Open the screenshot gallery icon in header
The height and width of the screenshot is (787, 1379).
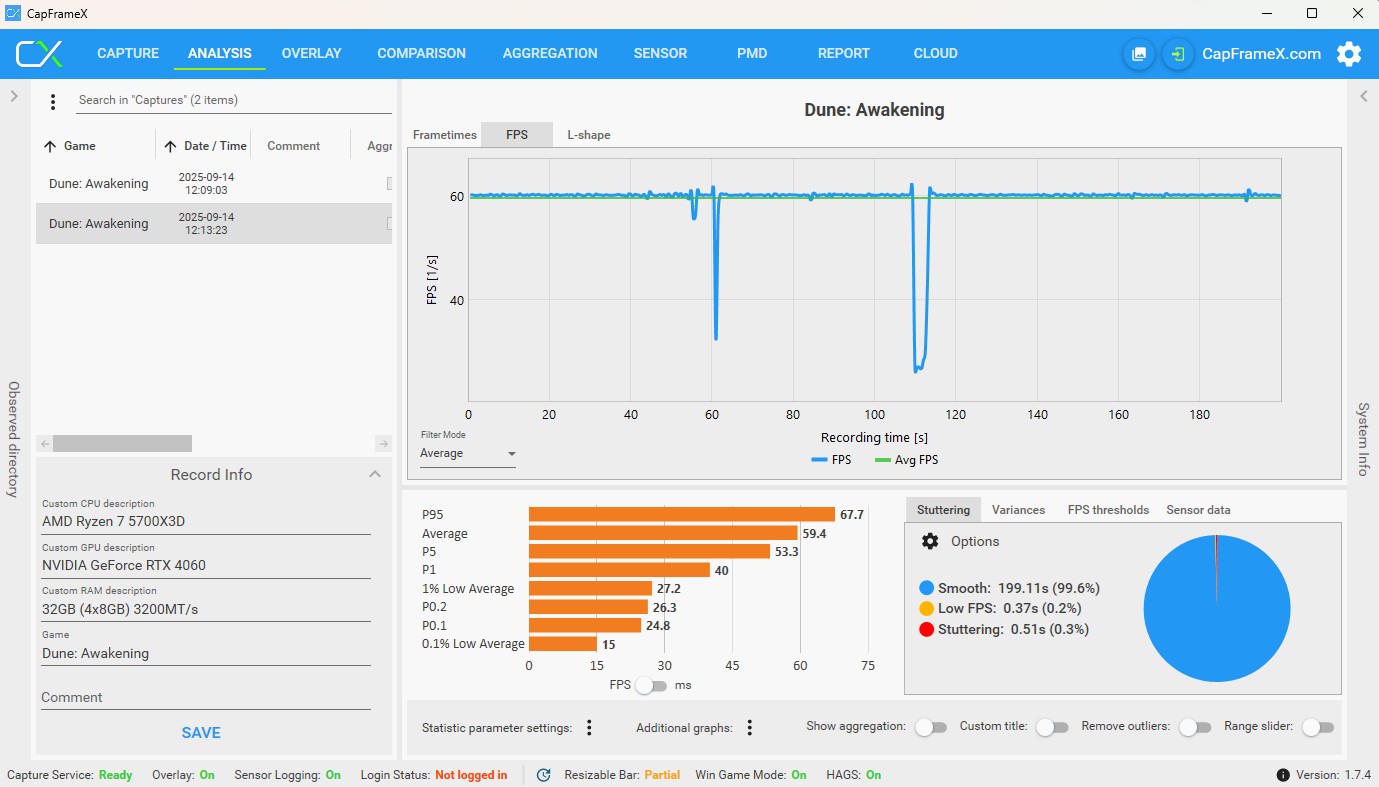(x=1138, y=54)
